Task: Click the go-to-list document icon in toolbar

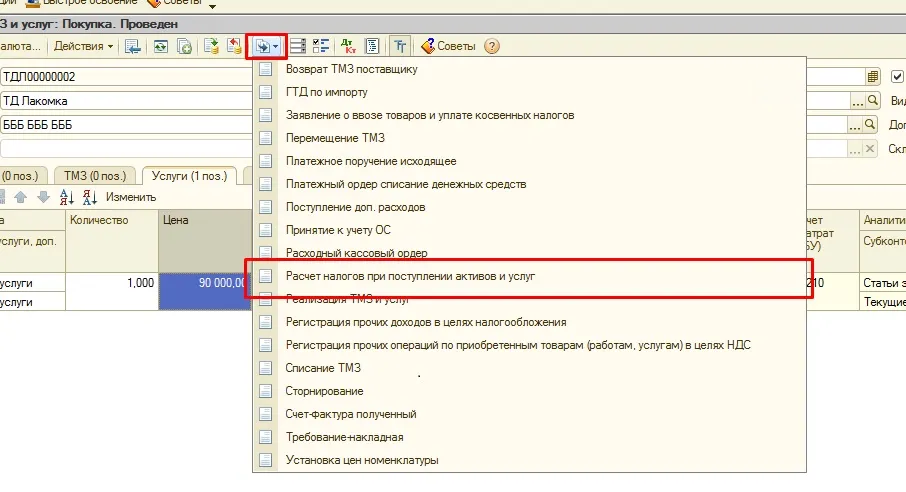Action: [x=132, y=46]
